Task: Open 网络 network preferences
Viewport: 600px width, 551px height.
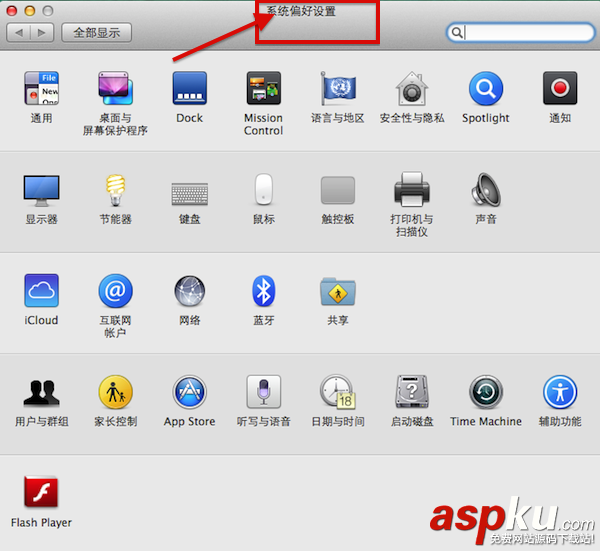Action: tap(189, 290)
